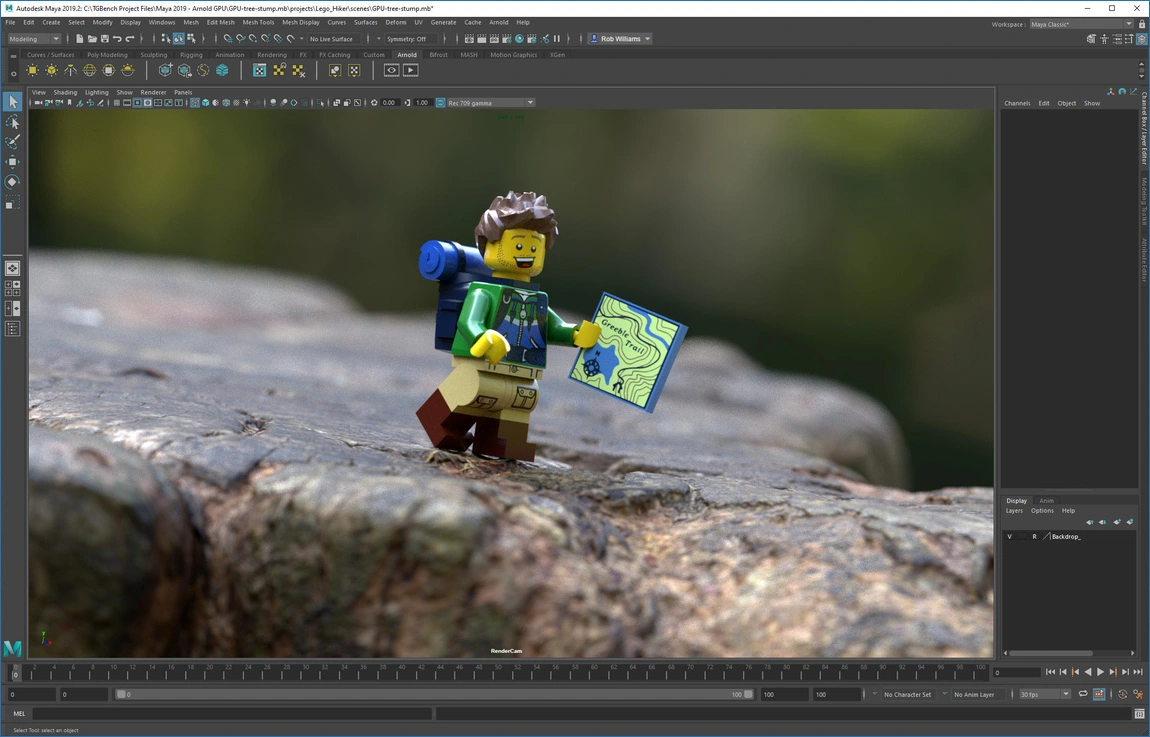Toggle Backdrop_ layer R display type
1150x737 pixels.
(x=1034, y=537)
